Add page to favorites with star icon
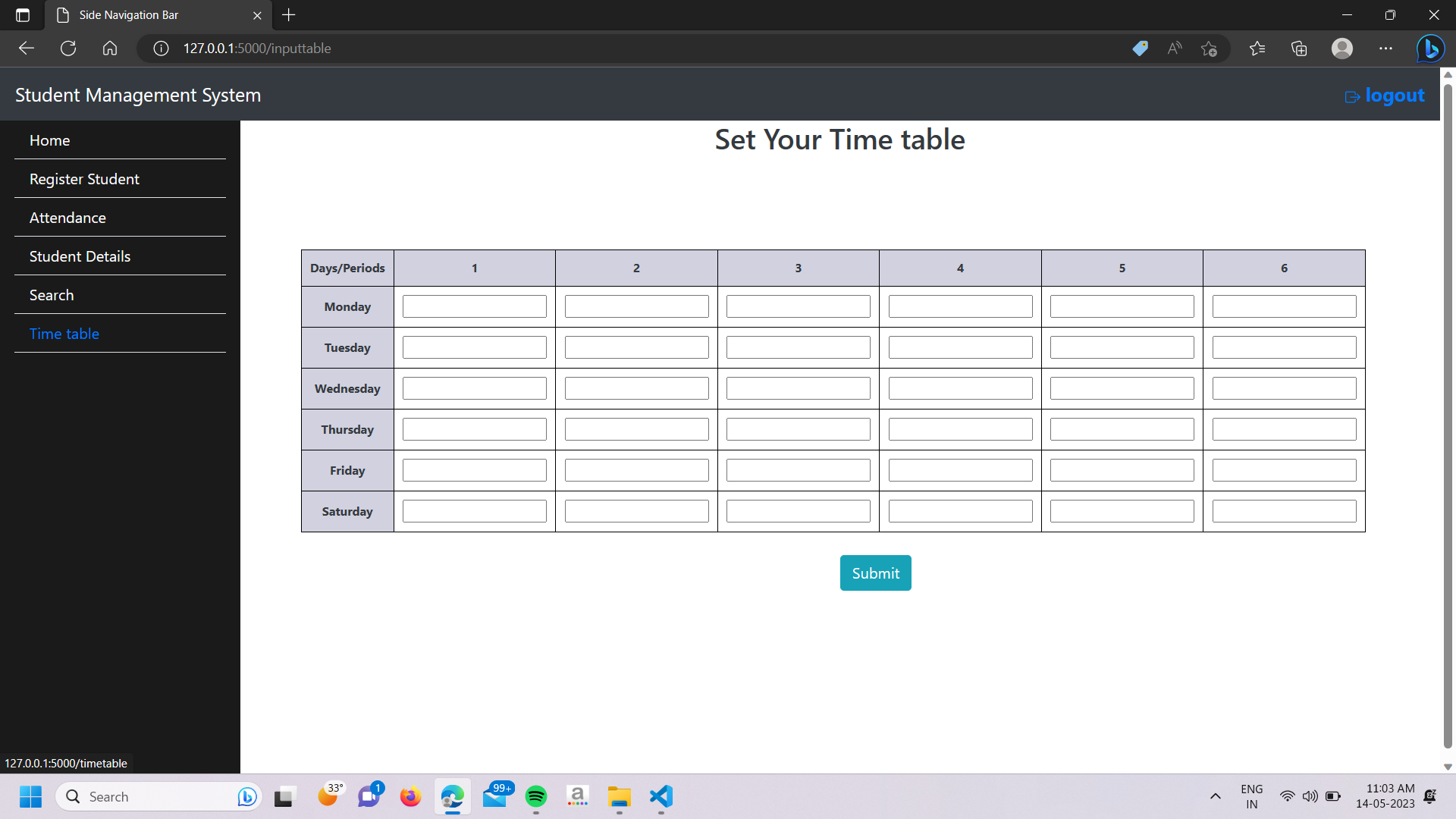Screen dimensions: 1456x819 [x=1210, y=48]
